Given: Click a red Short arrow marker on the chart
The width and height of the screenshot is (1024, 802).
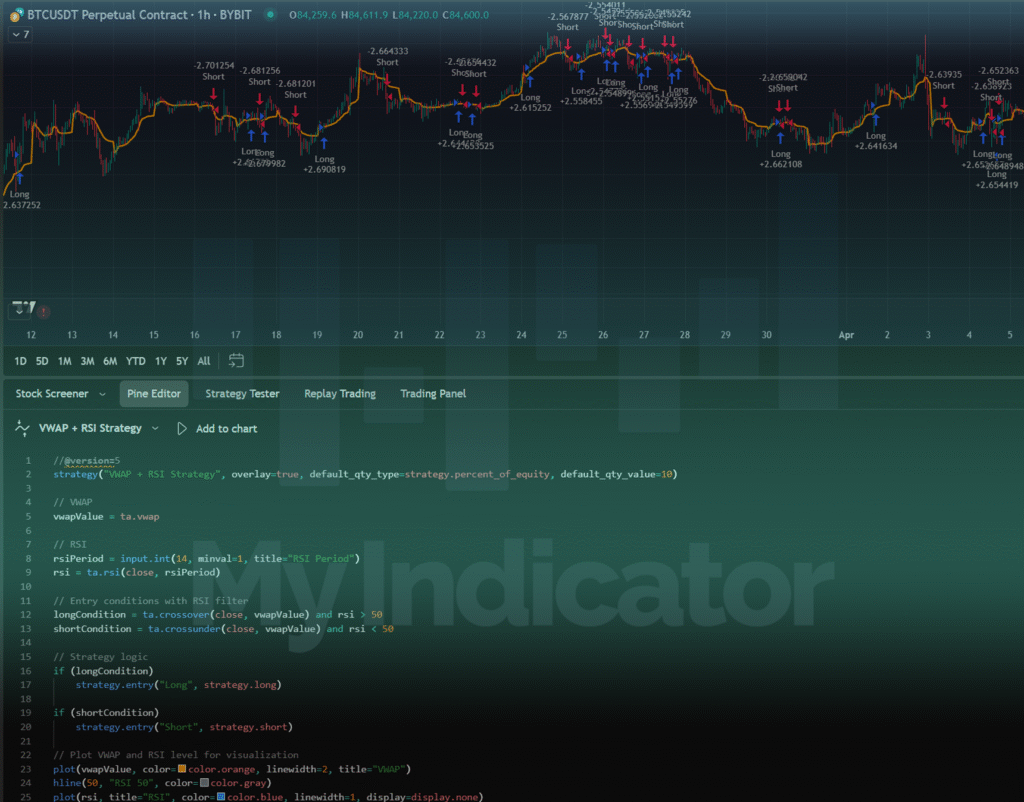Looking at the screenshot, I should click(x=213, y=93).
